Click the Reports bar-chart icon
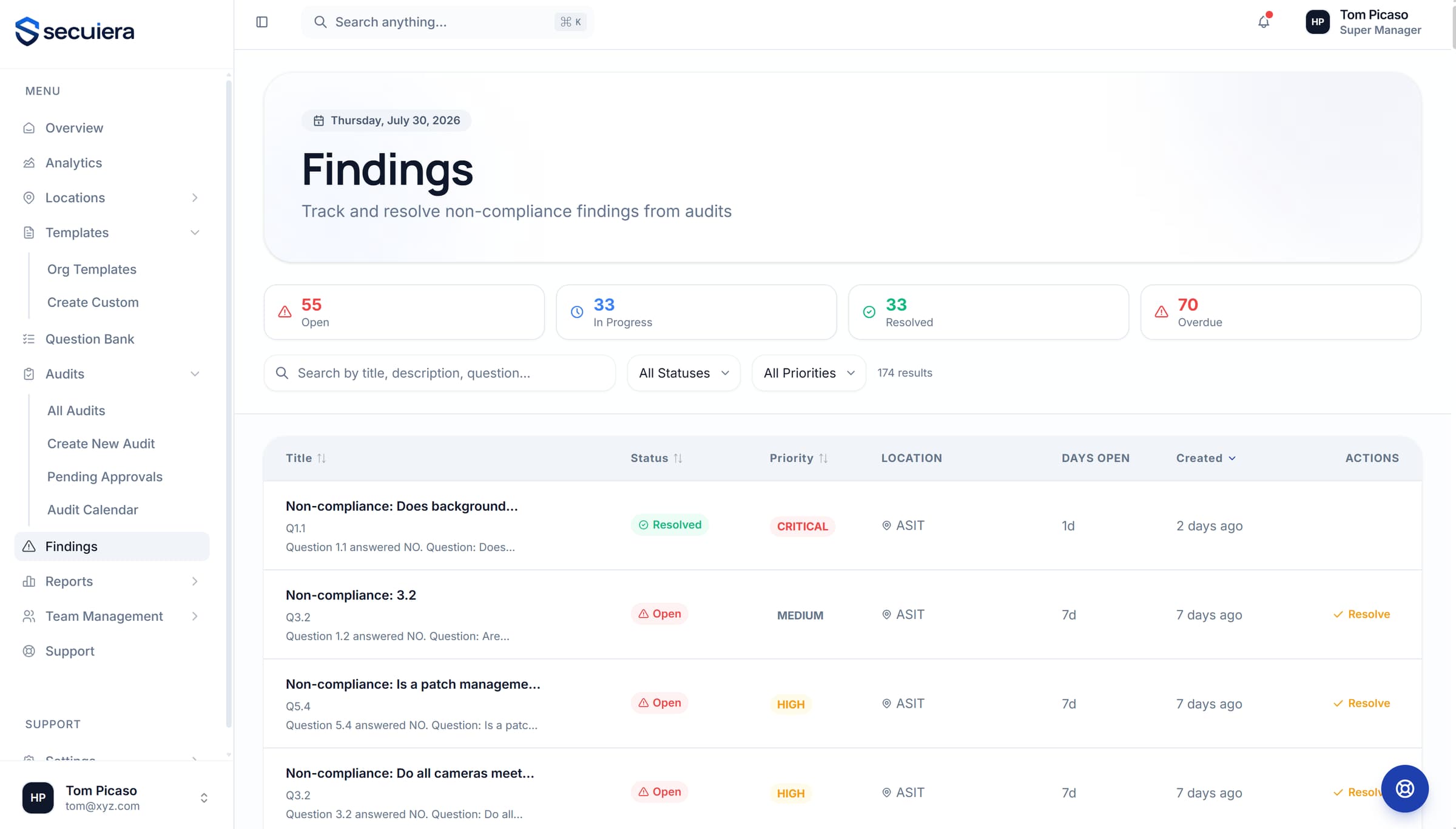The image size is (1456, 829). [29, 581]
